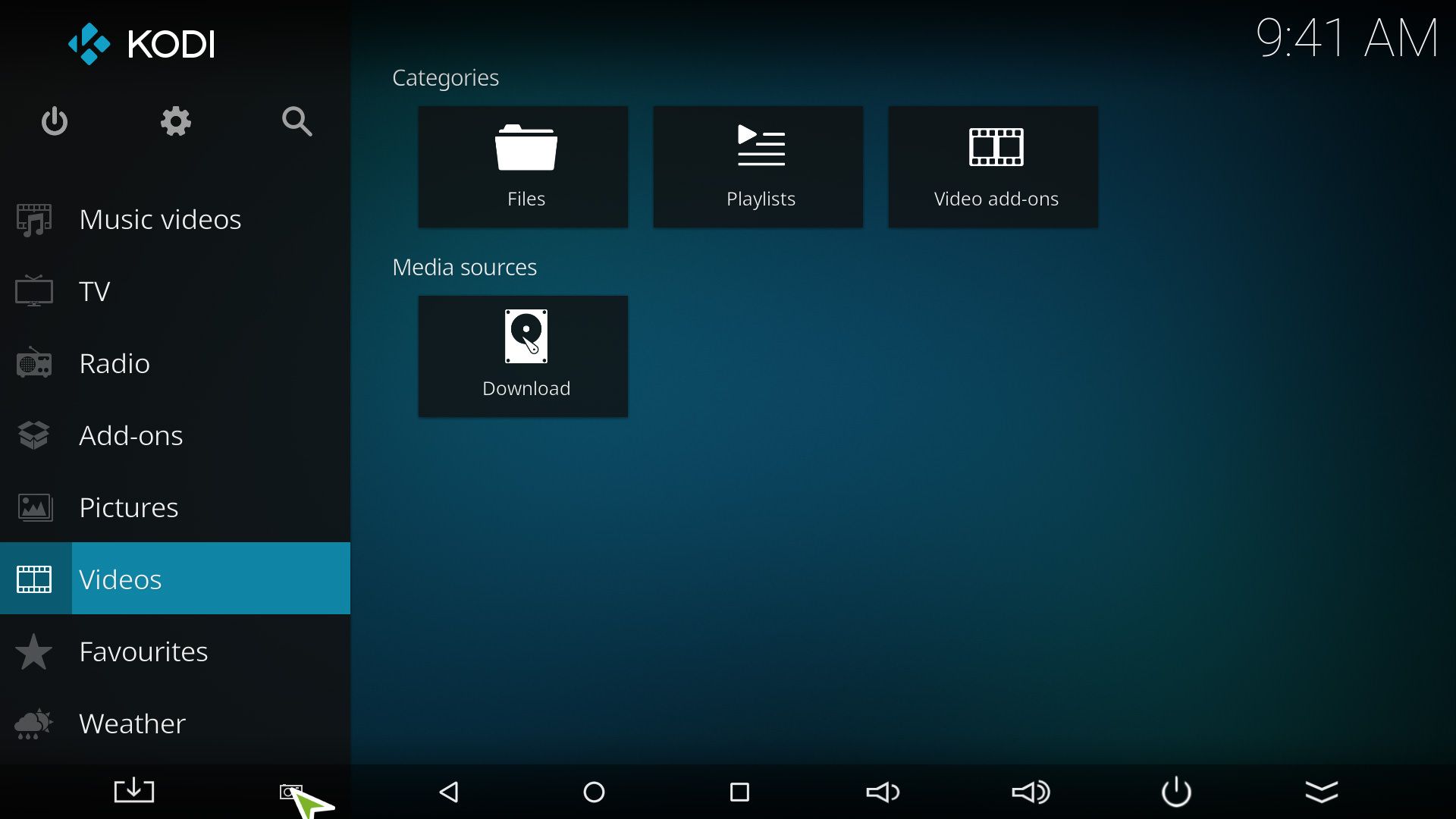Viewport: 1456px width, 819px height.
Task: Expand the Media sources section
Action: click(464, 267)
